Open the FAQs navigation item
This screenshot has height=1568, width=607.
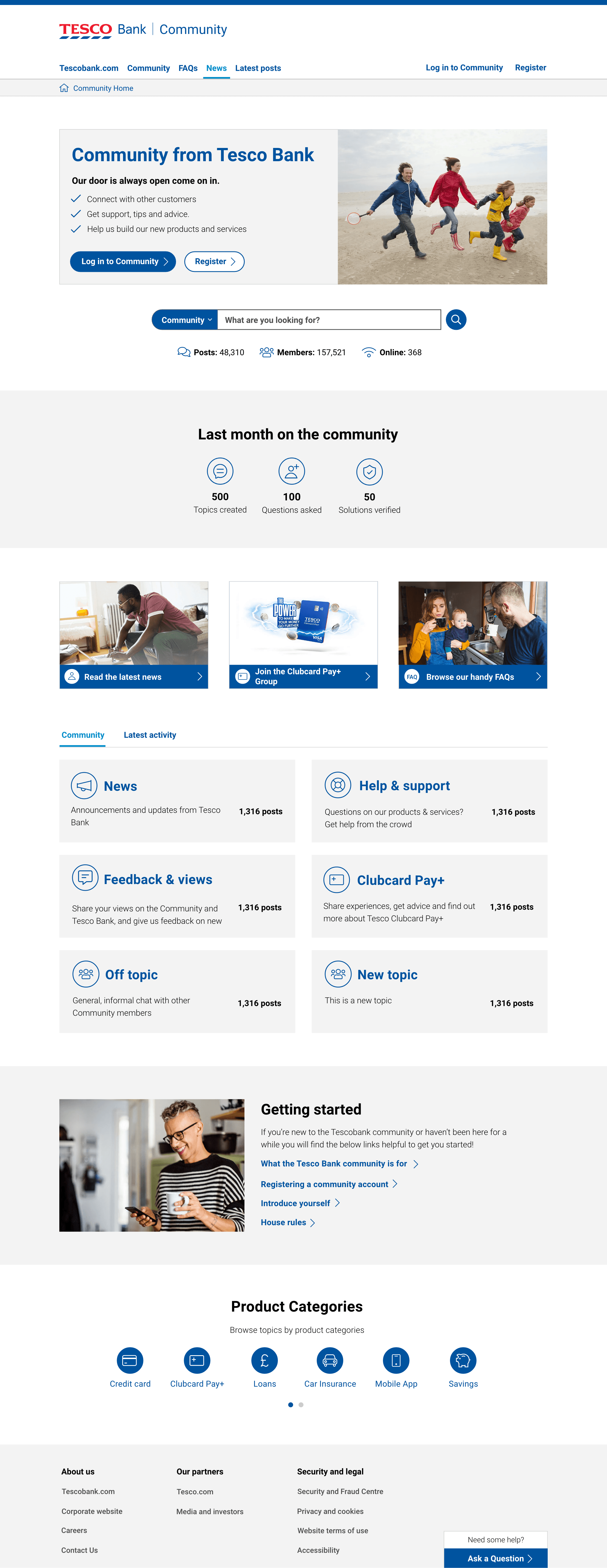click(188, 68)
